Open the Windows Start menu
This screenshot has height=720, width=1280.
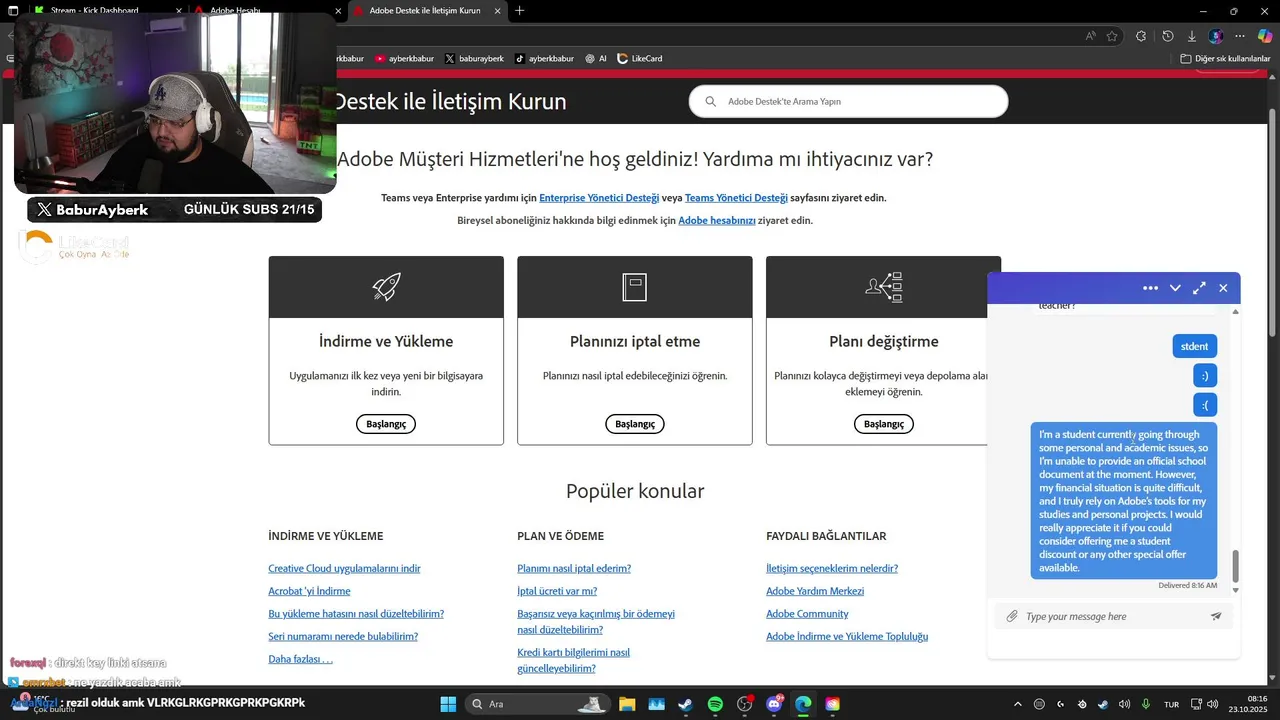coord(448,704)
